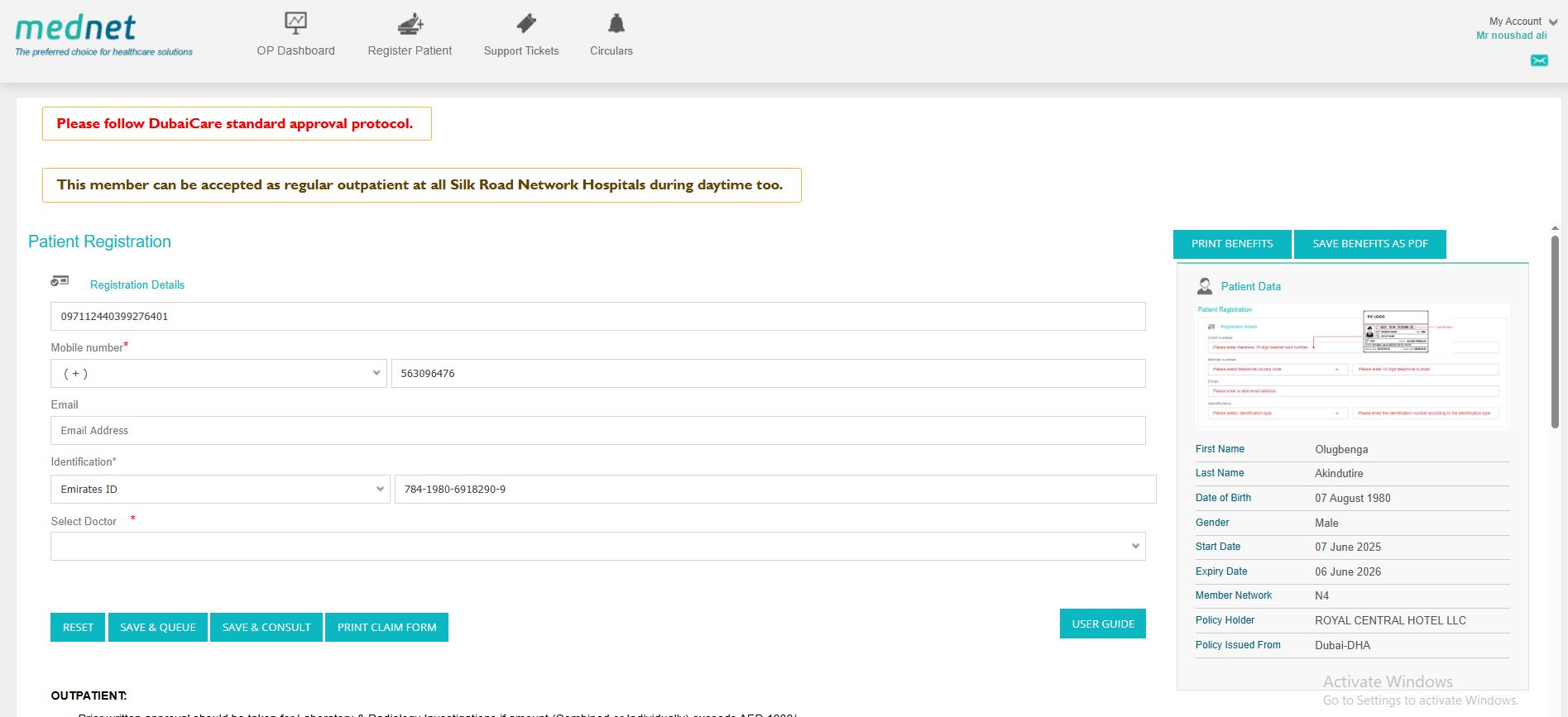Click PRINT BENEFITS button
1568x717 pixels.
click(1232, 244)
